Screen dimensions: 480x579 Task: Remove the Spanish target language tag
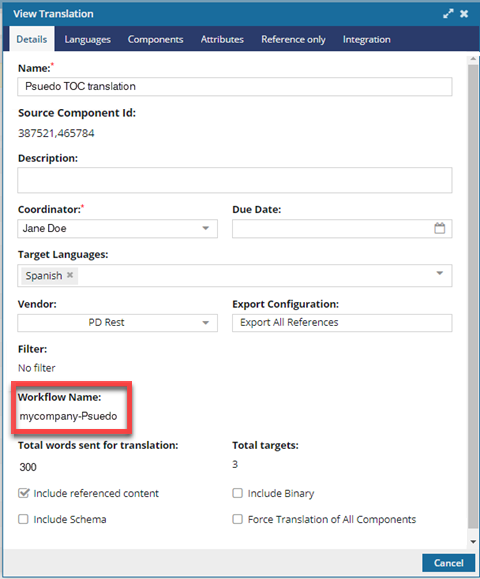point(70,275)
